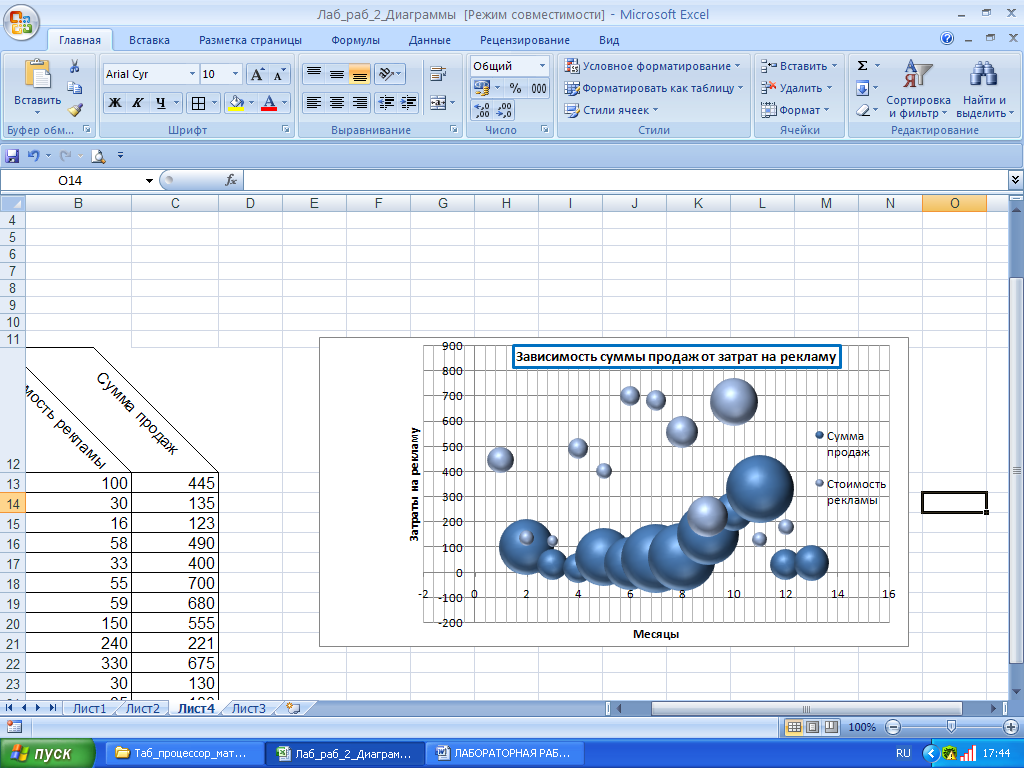Decrease indent icon

pyautogui.click(x=387, y=103)
